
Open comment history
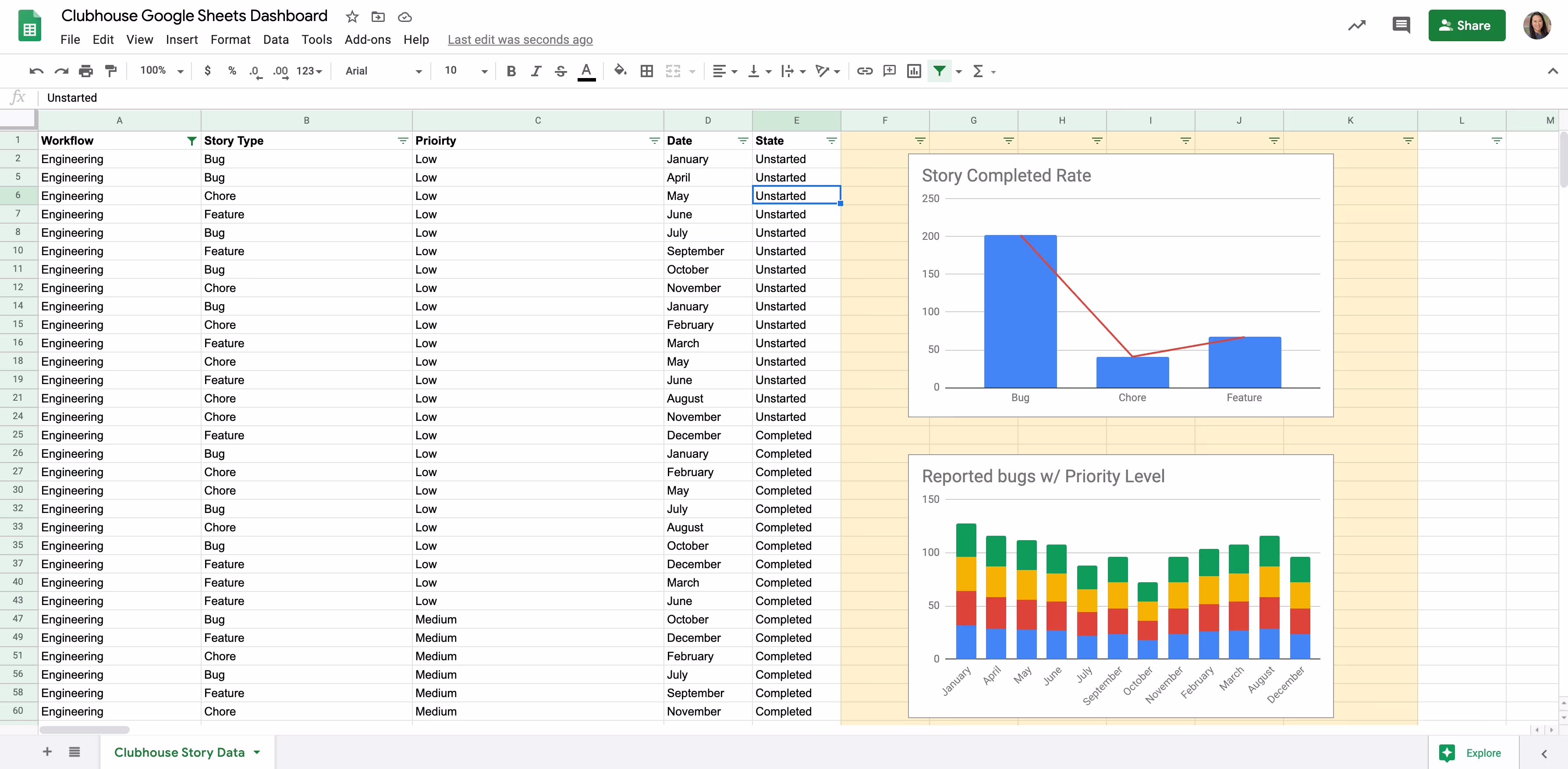pos(1401,25)
